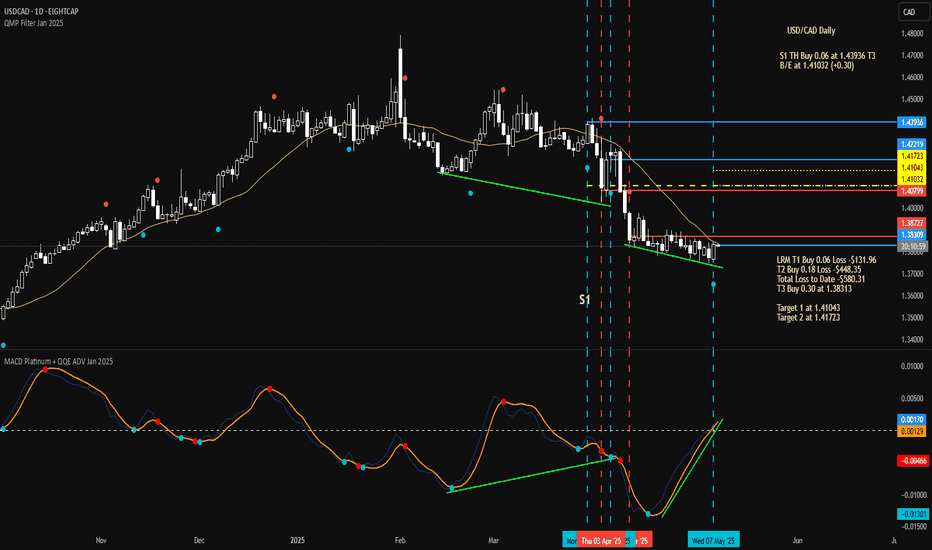The height and width of the screenshot is (550, 932).
Task: Click the 1.41043 yellow price label
Action: (x=912, y=168)
